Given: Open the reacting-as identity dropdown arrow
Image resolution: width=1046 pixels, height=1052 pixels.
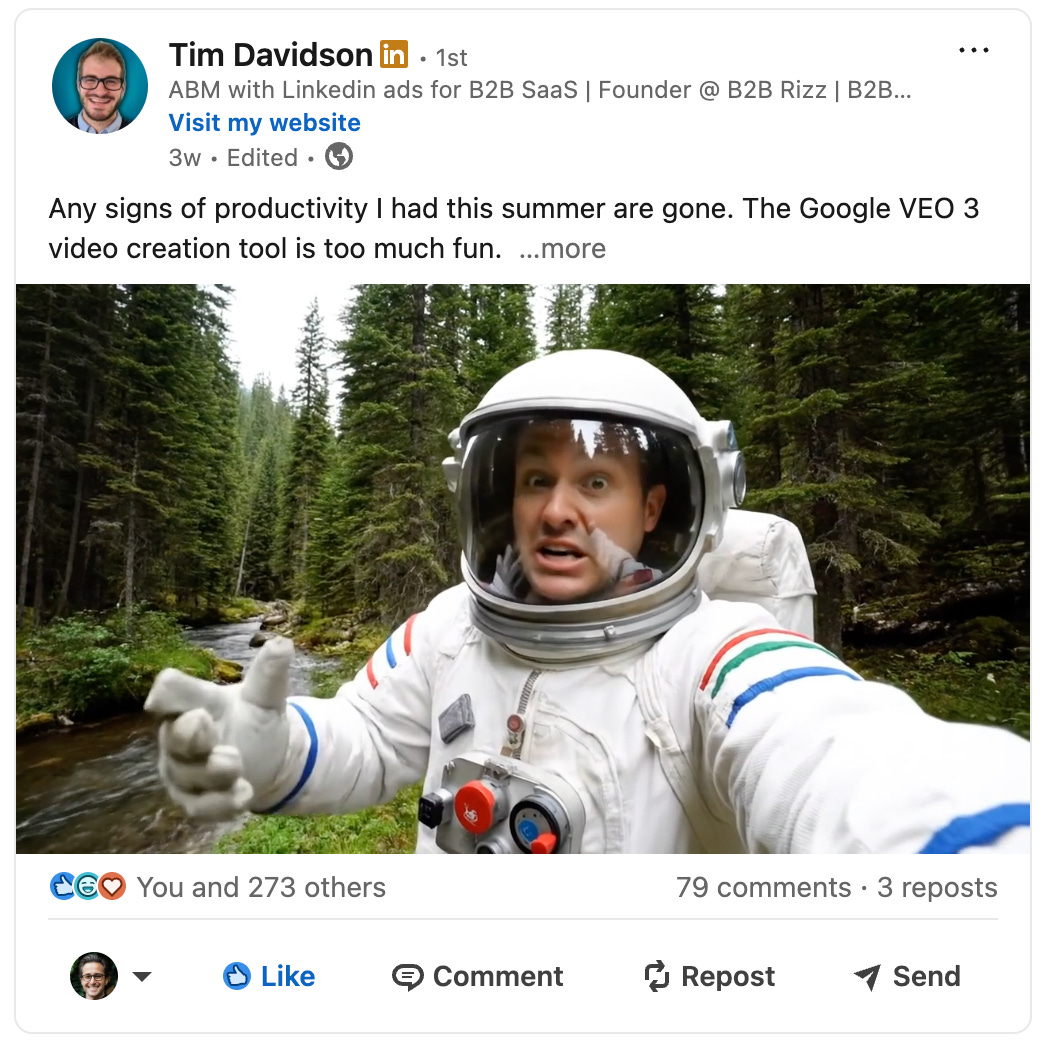Looking at the screenshot, I should click(x=142, y=976).
